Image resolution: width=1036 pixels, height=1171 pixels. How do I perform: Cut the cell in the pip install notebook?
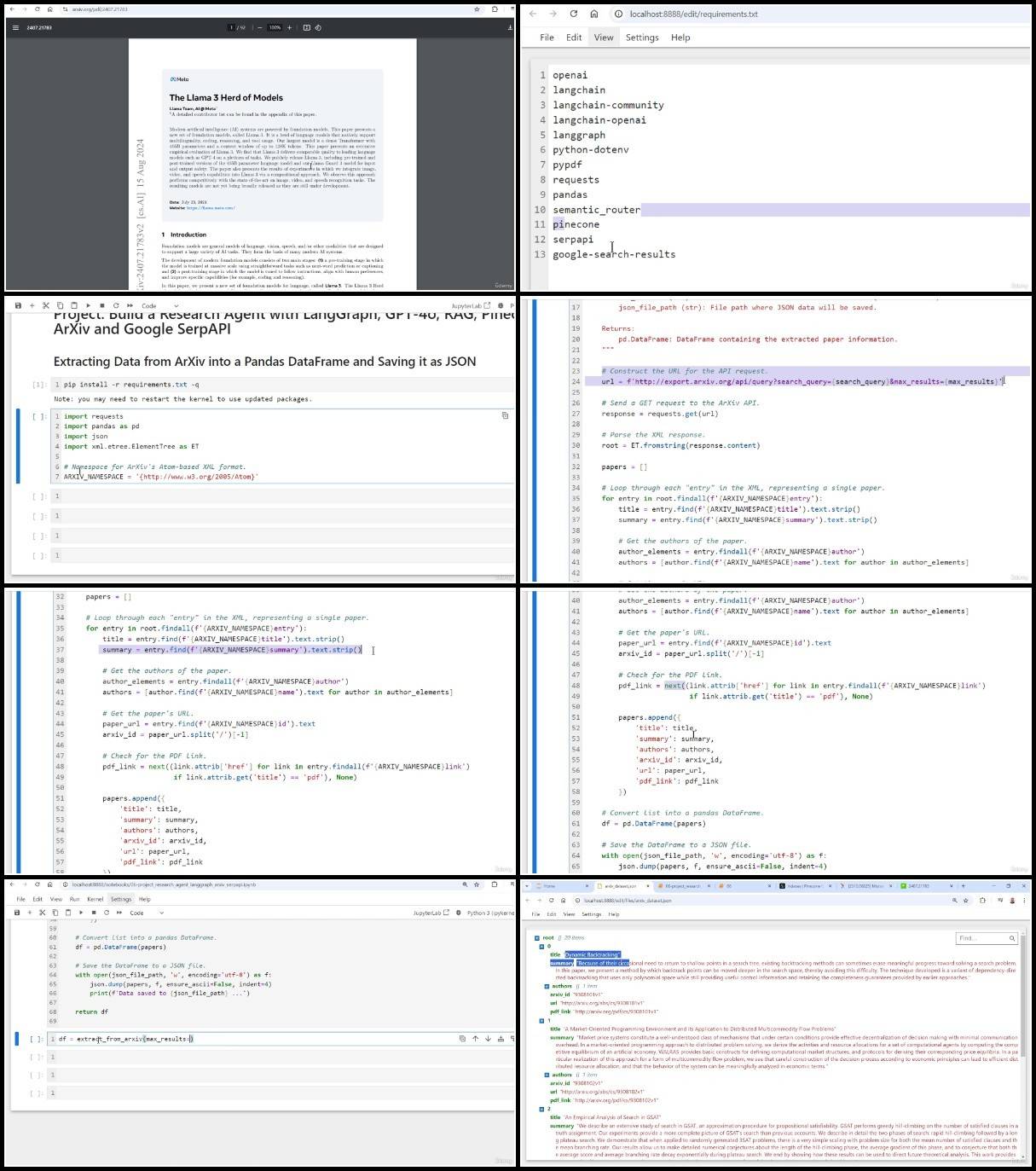(x=46, y=305)
